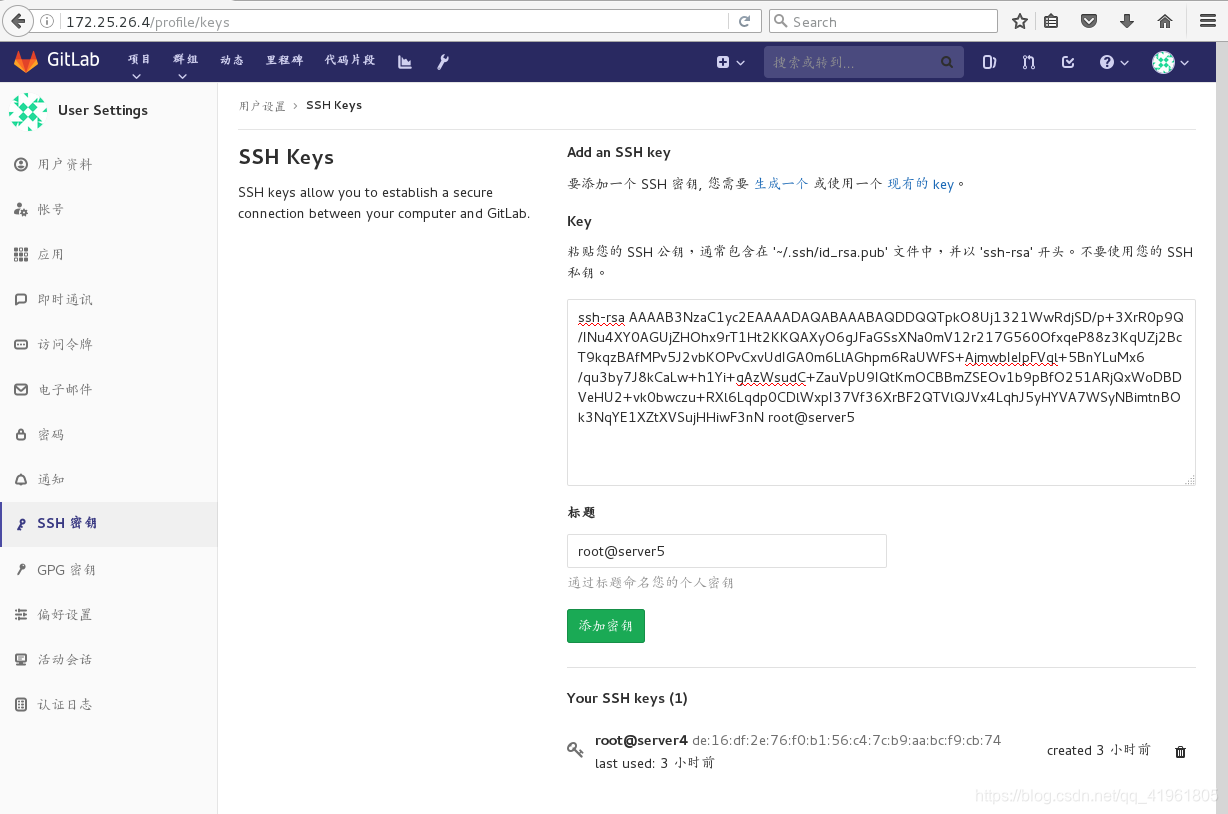Click the magnifier icon in GitLab search

click(947, 62)
